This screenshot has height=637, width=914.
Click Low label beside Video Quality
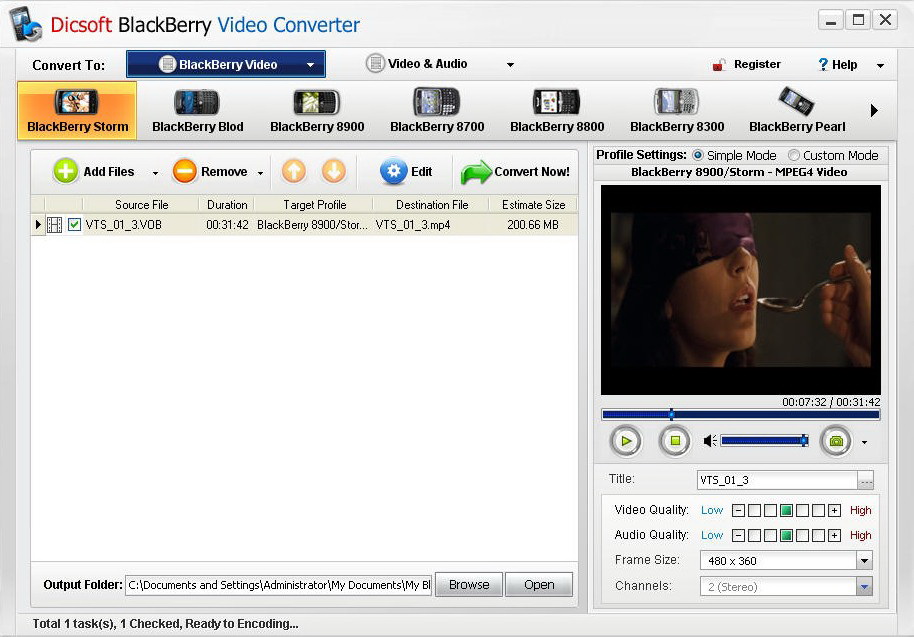tap(712, 511)
